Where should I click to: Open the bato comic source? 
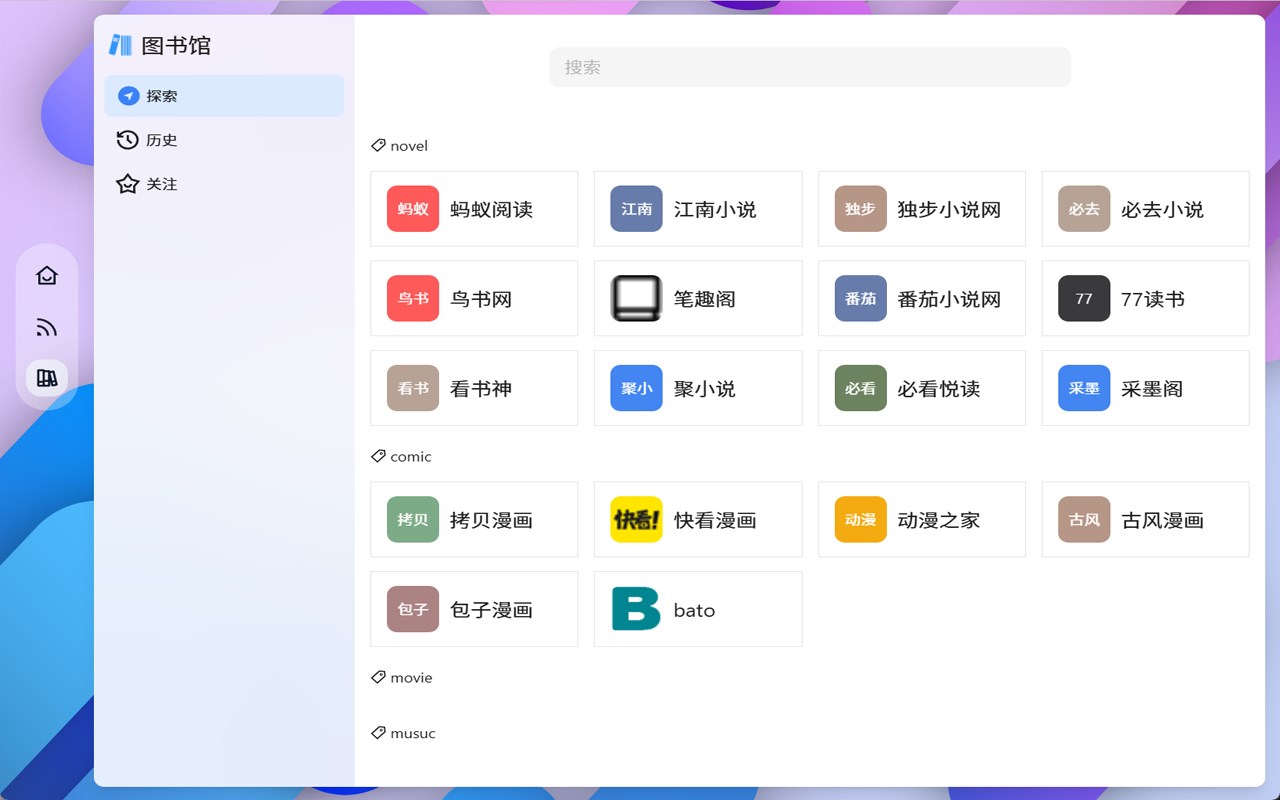point(698,609)
